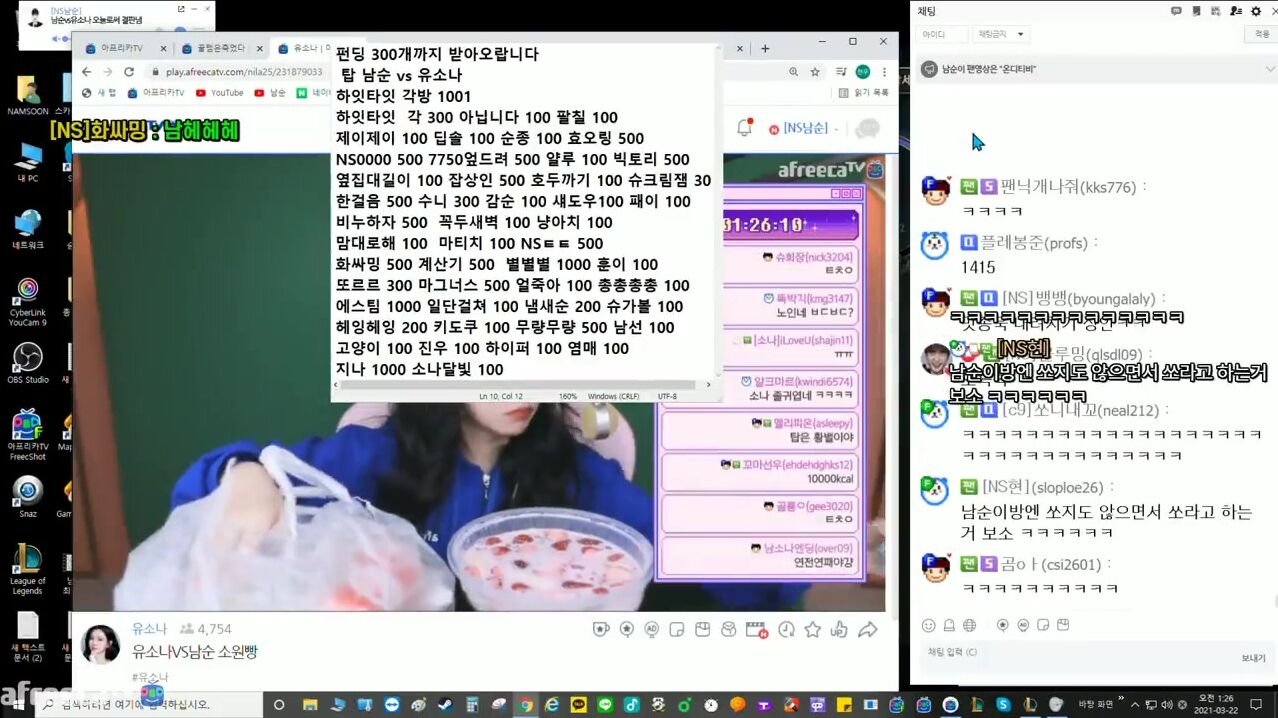Click the taskbar clock showing 오전 1:26
The width and height of the screenshot is (1278, 718).
click(x=1219, y=705)
